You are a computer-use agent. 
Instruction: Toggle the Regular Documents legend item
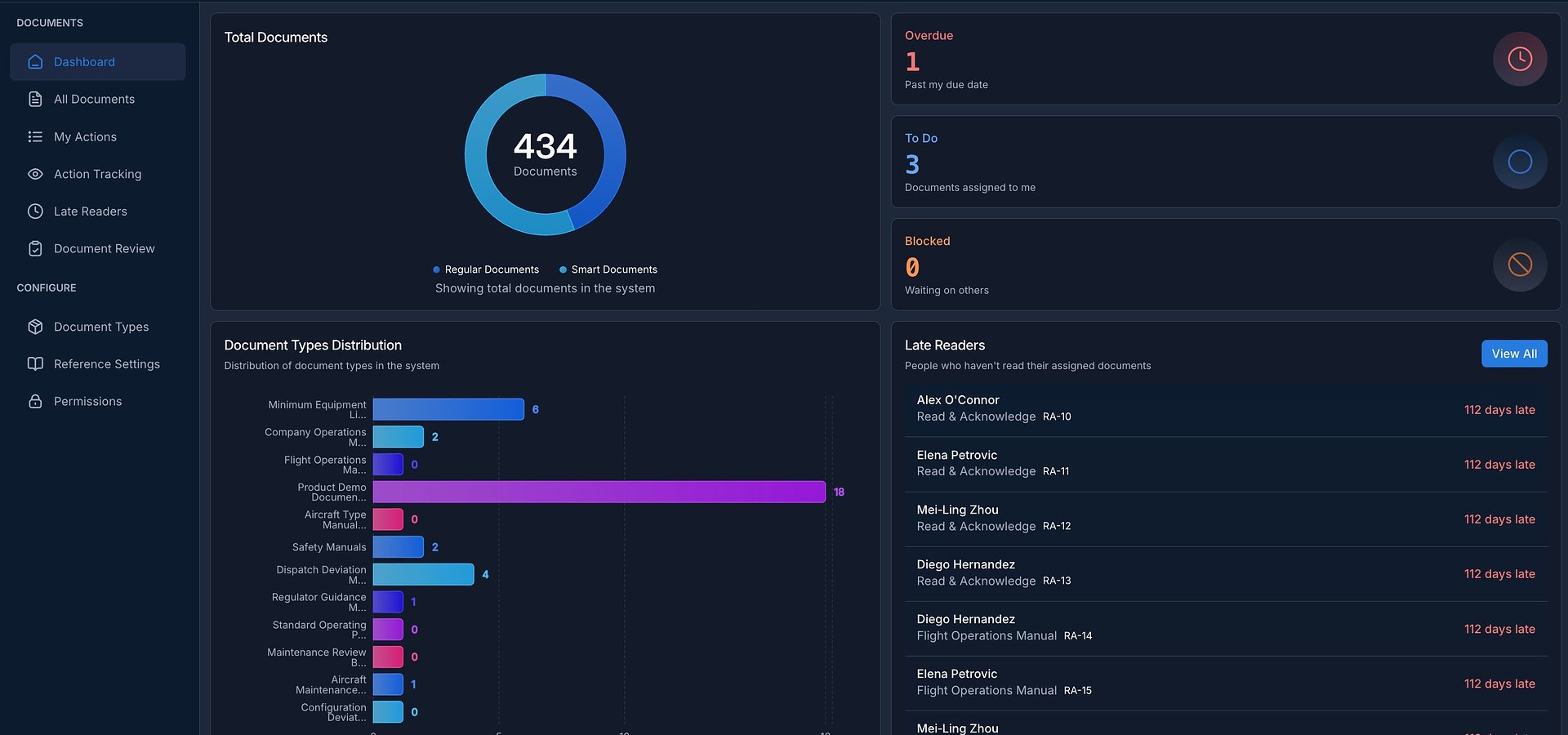[486, 269]
